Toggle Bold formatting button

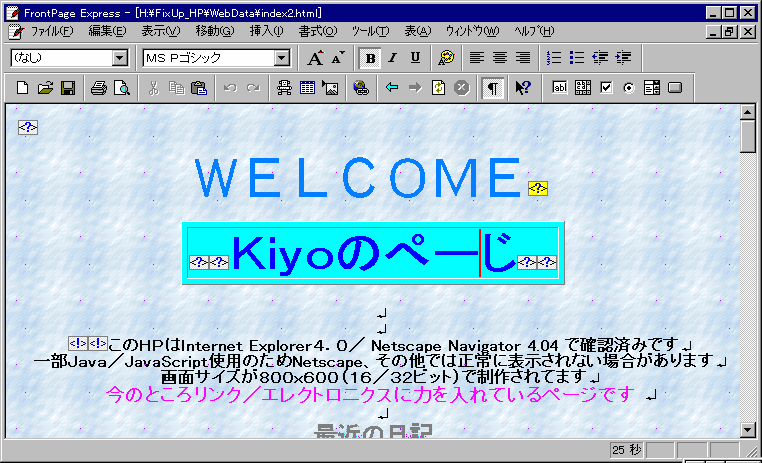pos(370,58)
